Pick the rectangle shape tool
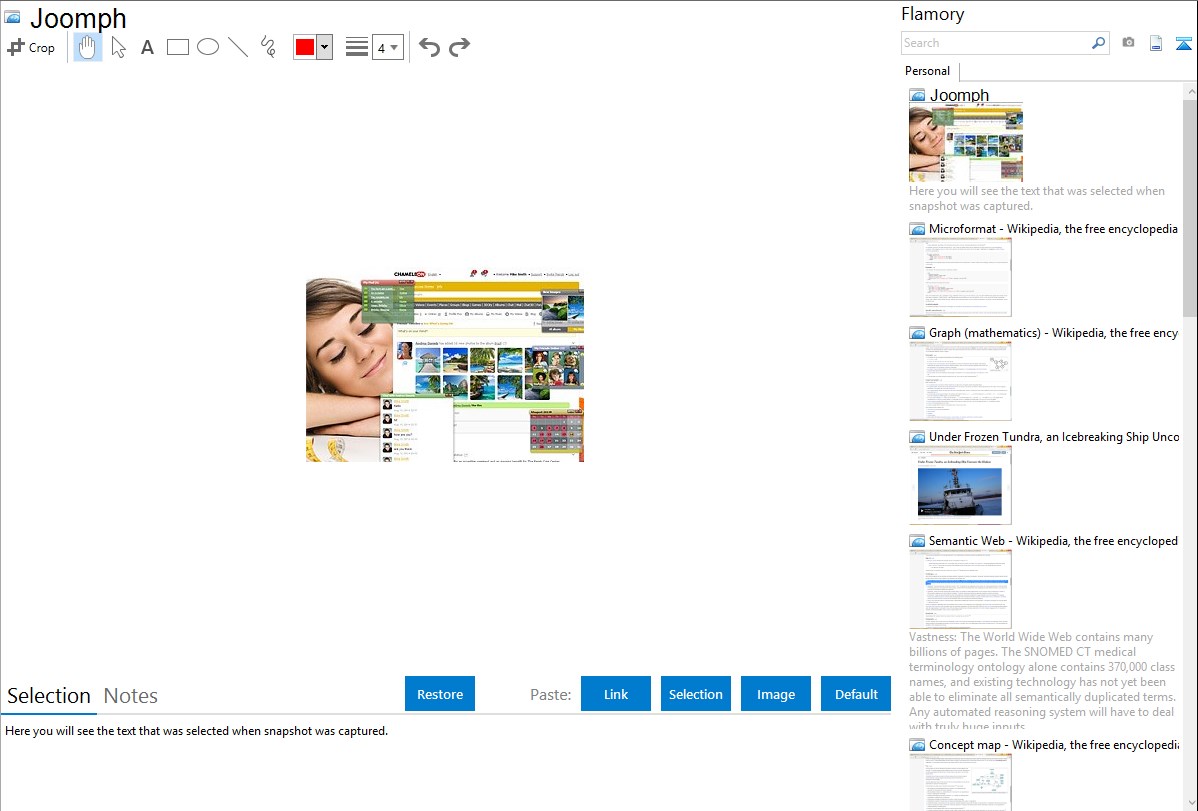This screenshot has height=811, width=1198. pos(178,47)
